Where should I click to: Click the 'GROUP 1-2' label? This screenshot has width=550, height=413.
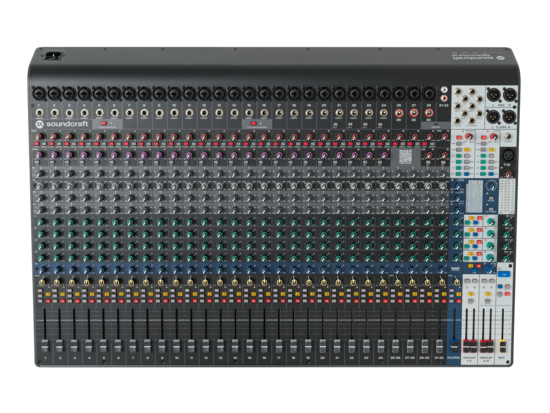(x=469, y=359)
